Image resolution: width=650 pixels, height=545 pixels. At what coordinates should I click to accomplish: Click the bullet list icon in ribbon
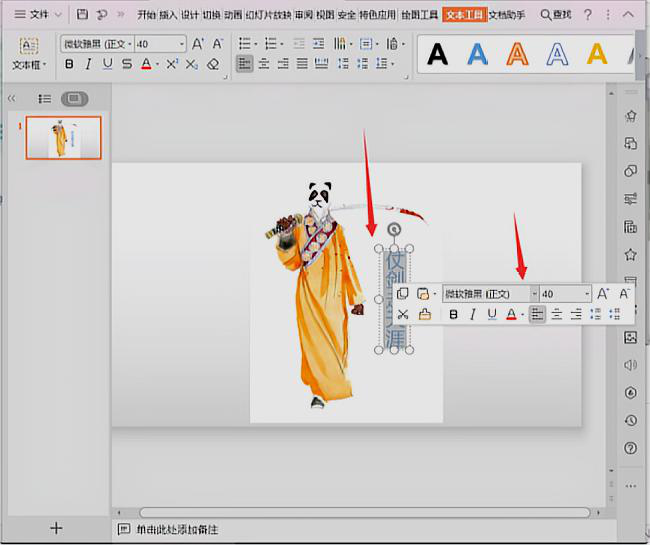(x=245, y=44)
